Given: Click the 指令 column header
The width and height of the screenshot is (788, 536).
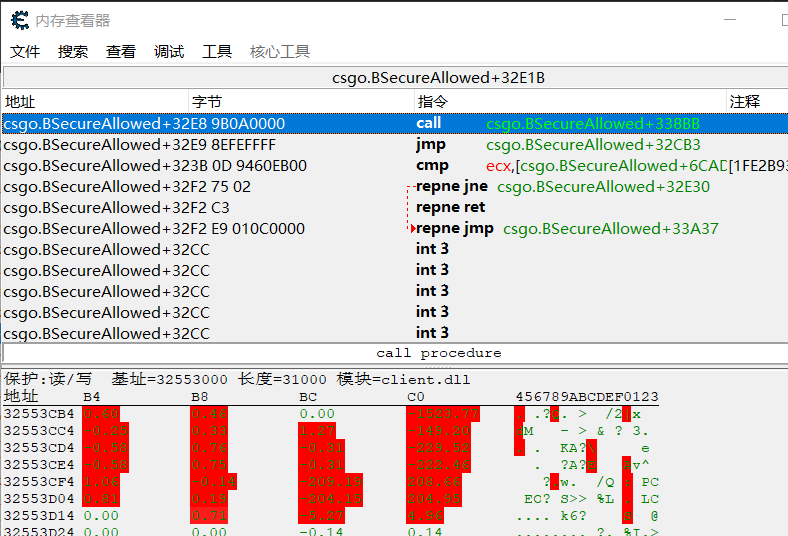Looking at the screenshot, I should (x=571, y=101).
